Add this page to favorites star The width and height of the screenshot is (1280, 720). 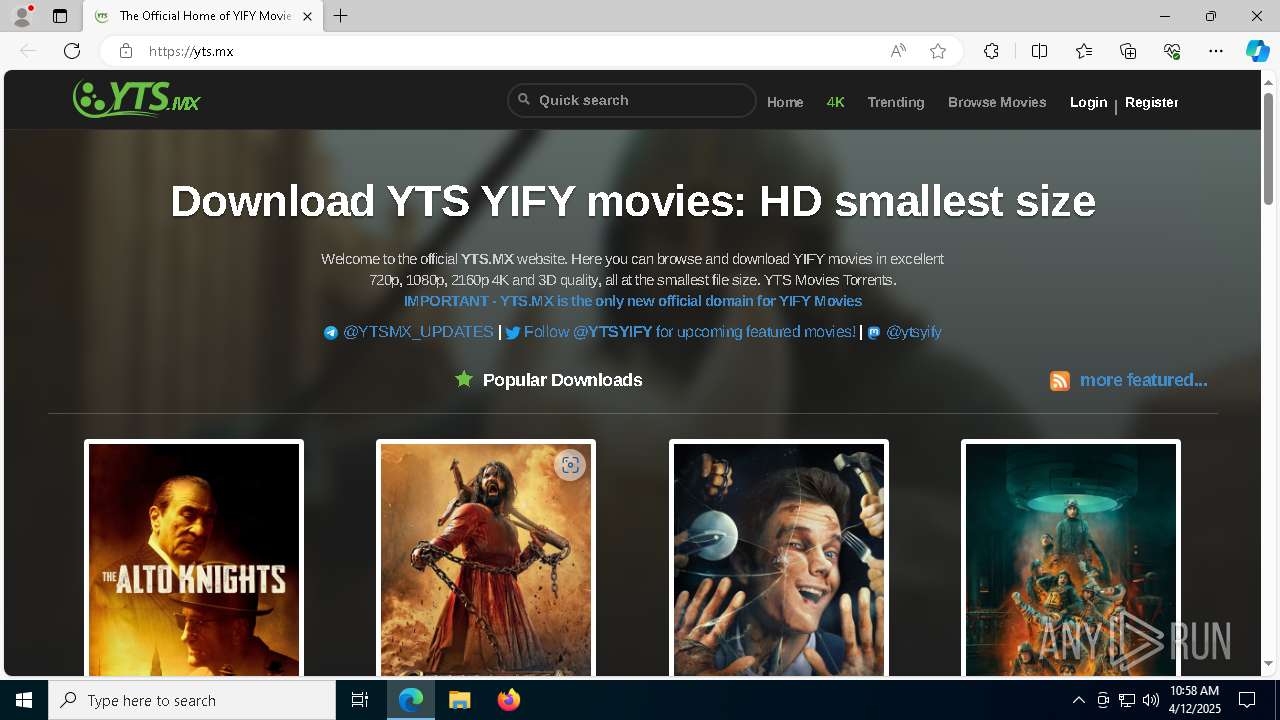[938, 51]
